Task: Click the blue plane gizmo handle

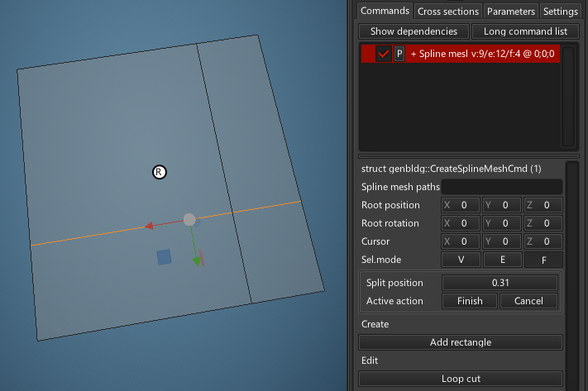Action: coord(164,257)
